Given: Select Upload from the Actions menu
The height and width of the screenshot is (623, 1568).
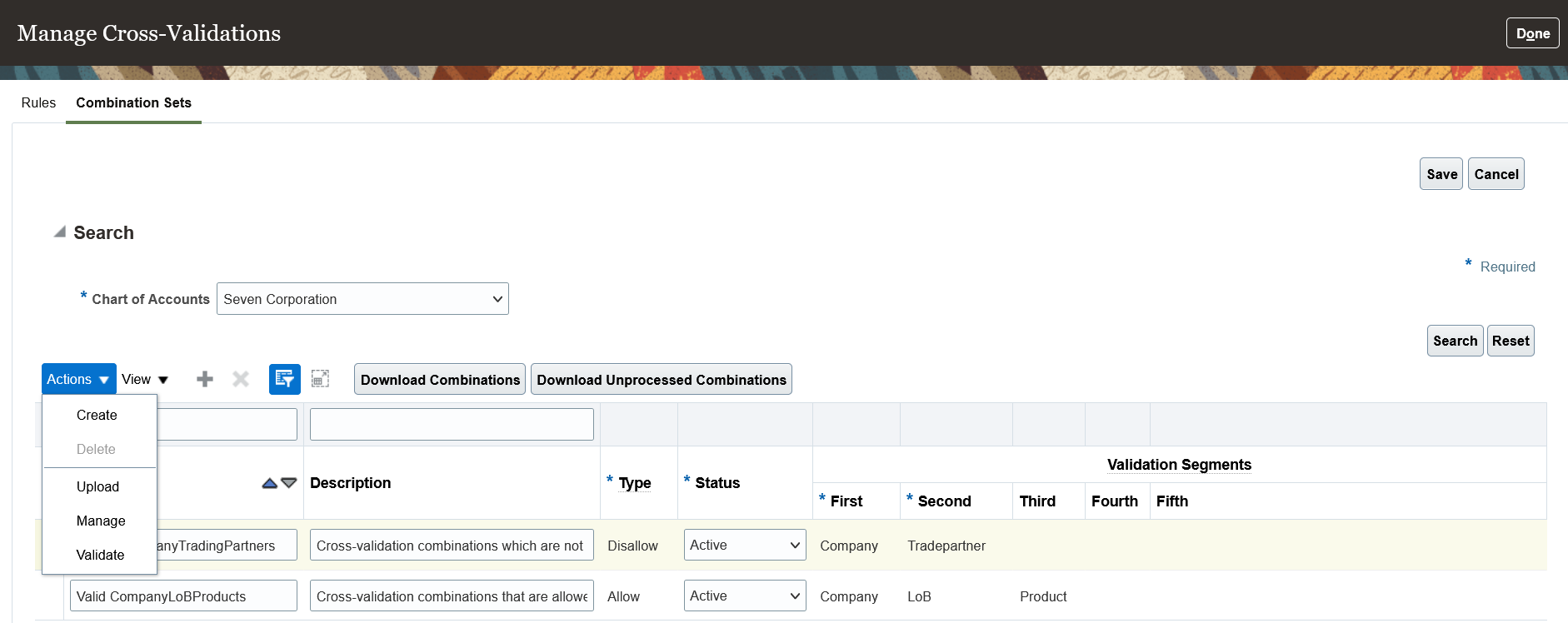Looking at the screenshot, I should click(97, 486).
